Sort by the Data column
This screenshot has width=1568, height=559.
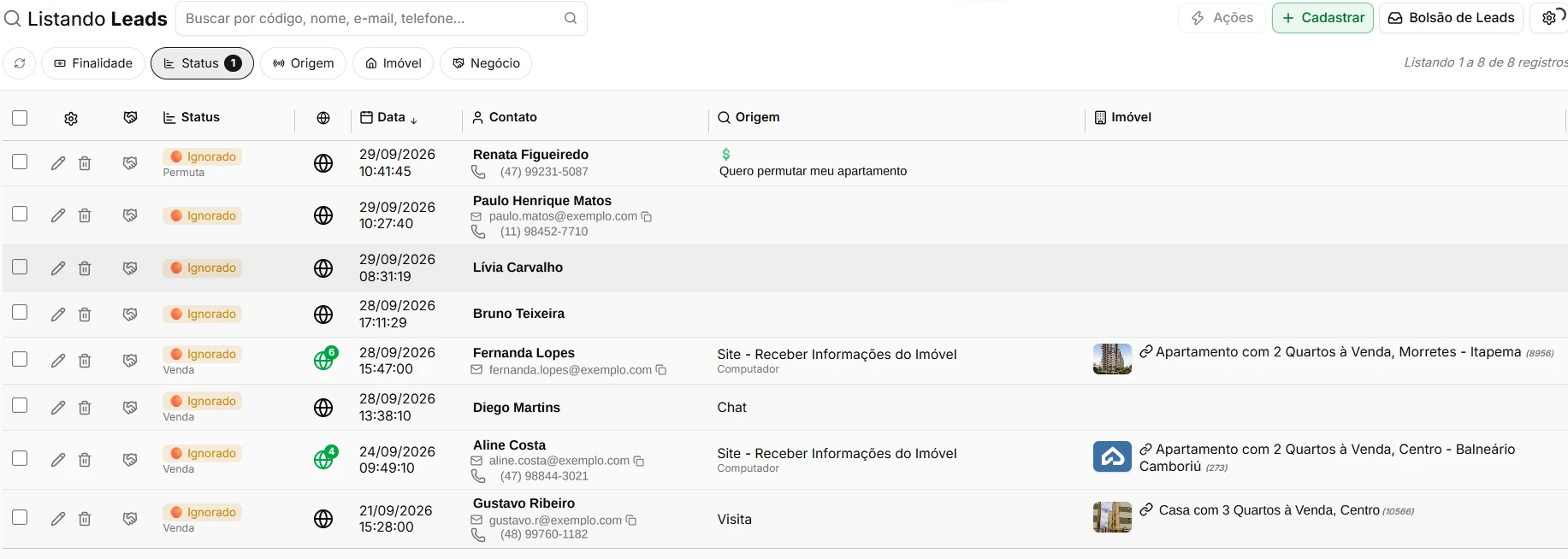388,118
